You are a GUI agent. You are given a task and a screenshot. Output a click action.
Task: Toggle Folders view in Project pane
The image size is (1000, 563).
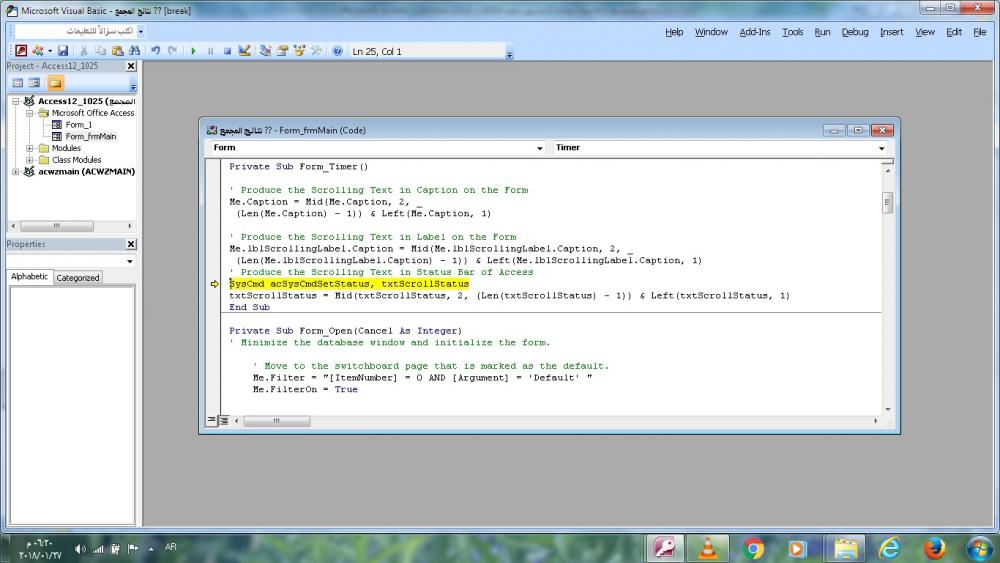click(55, 83)
